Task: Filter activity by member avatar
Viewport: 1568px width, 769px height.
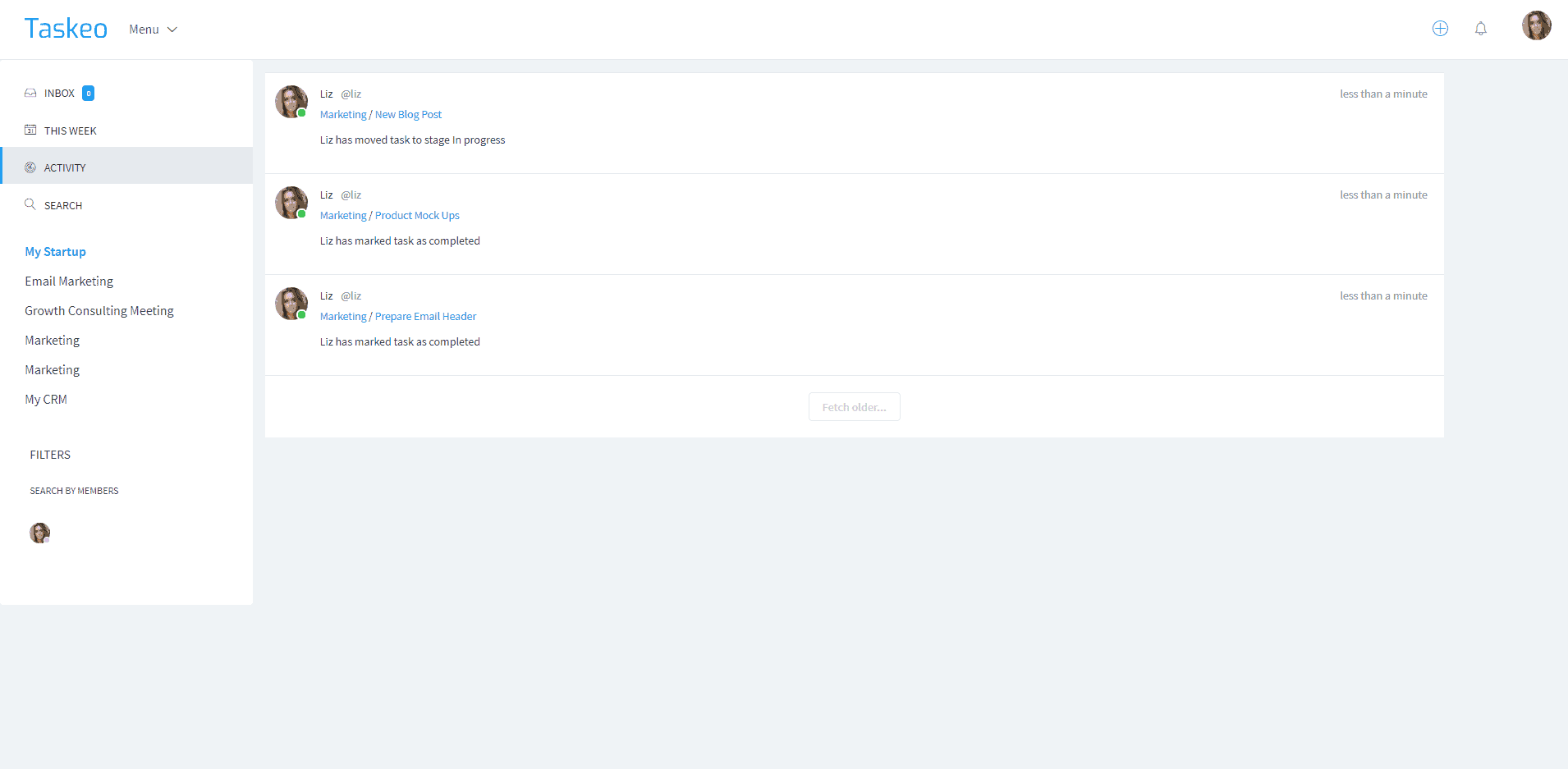Action: point(39,533)
